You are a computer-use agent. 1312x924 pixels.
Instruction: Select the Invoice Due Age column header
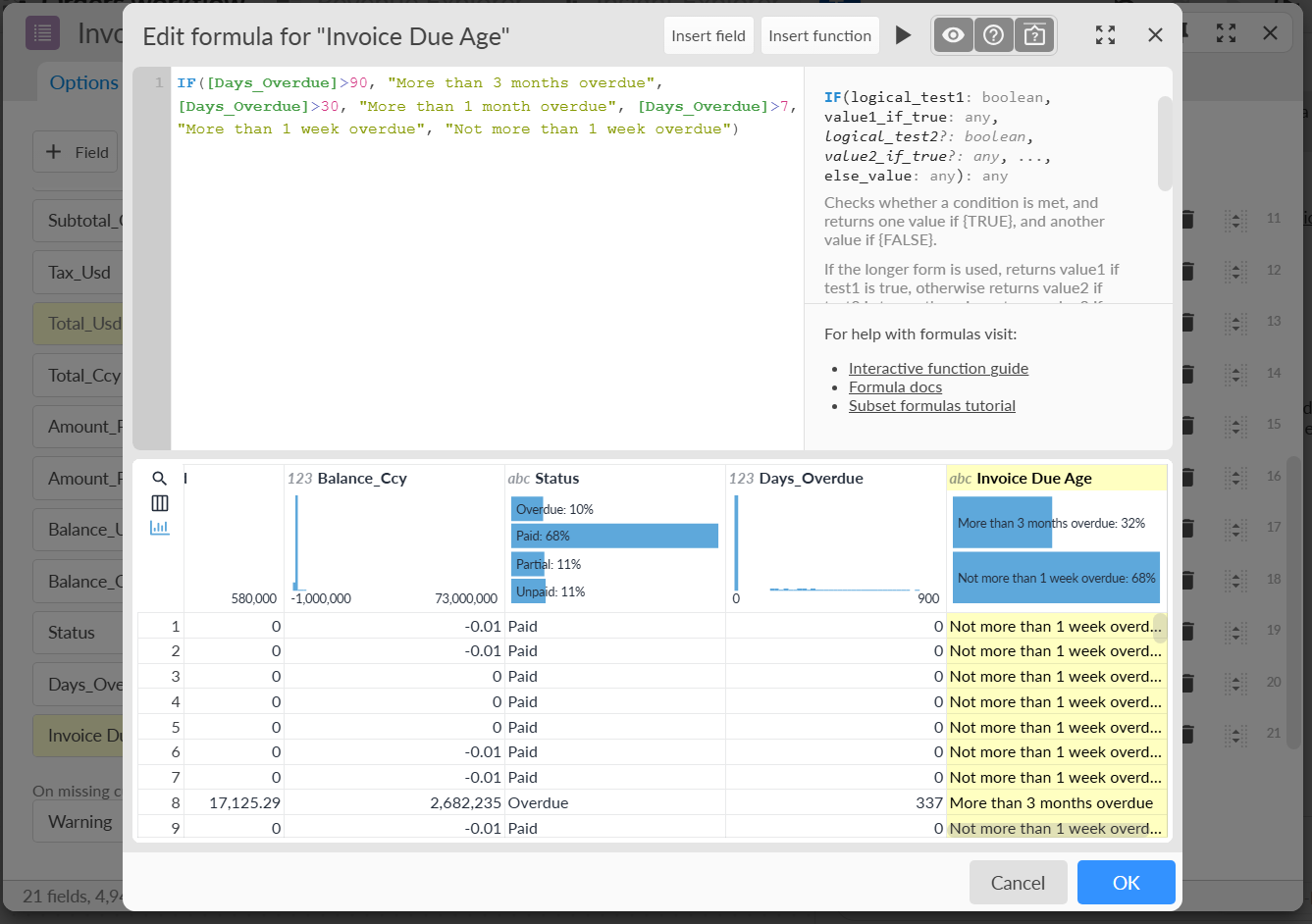click(1057, 479)
